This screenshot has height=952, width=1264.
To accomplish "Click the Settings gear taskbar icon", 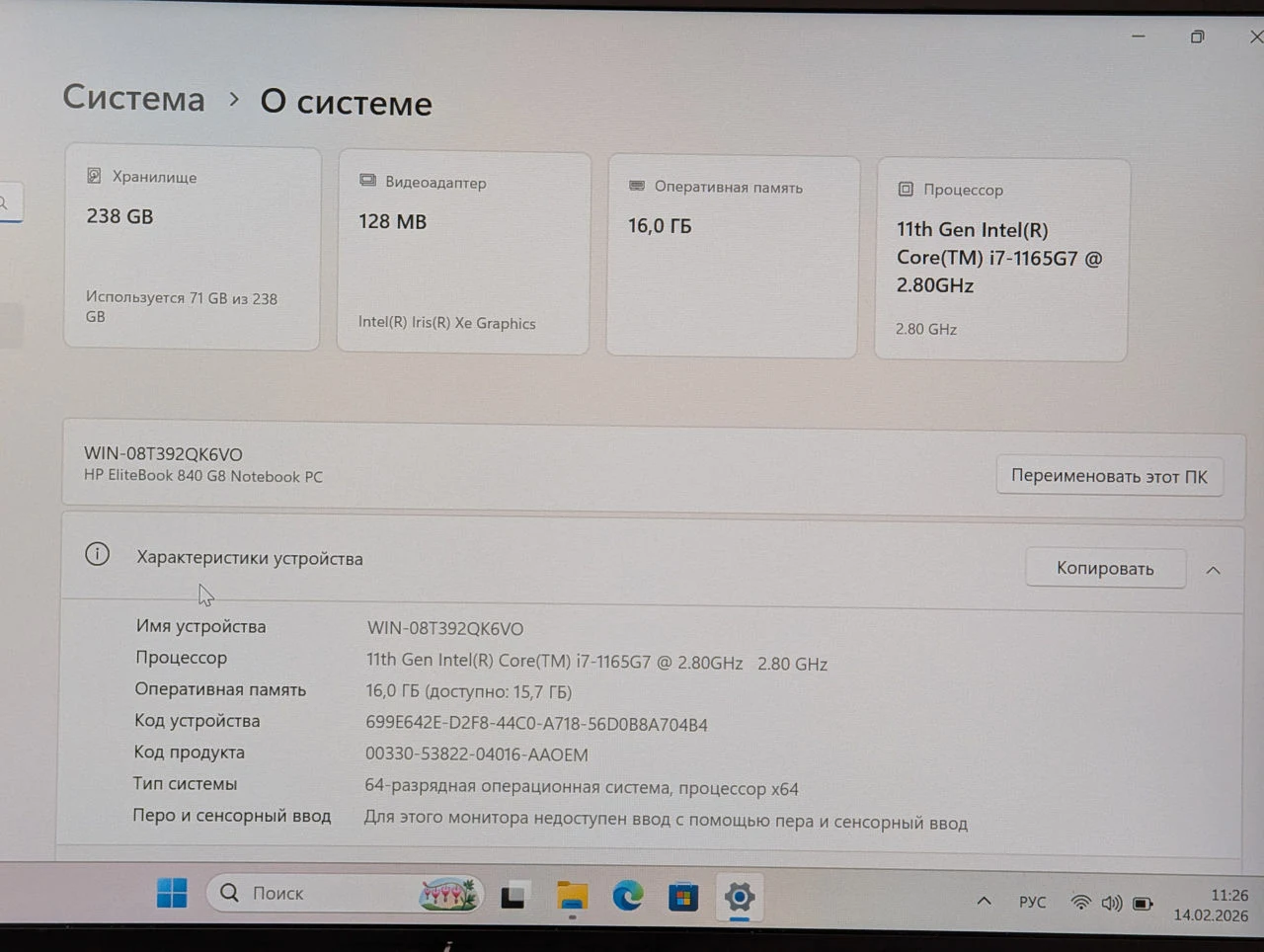I will coord(740,898).
